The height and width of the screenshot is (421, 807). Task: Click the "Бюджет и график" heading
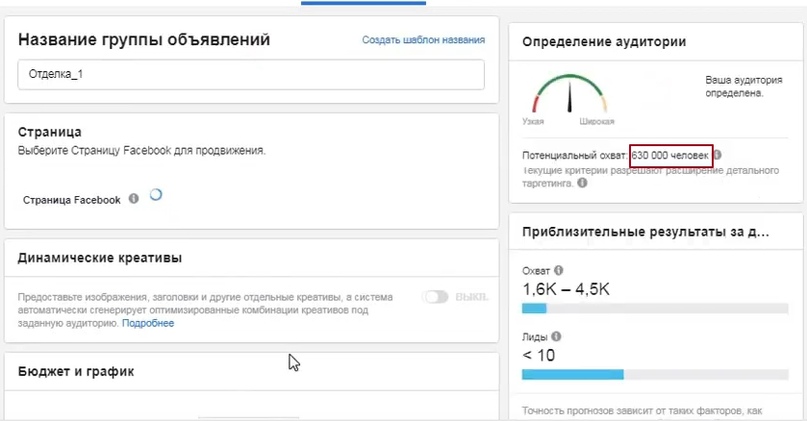coord(76,372)
